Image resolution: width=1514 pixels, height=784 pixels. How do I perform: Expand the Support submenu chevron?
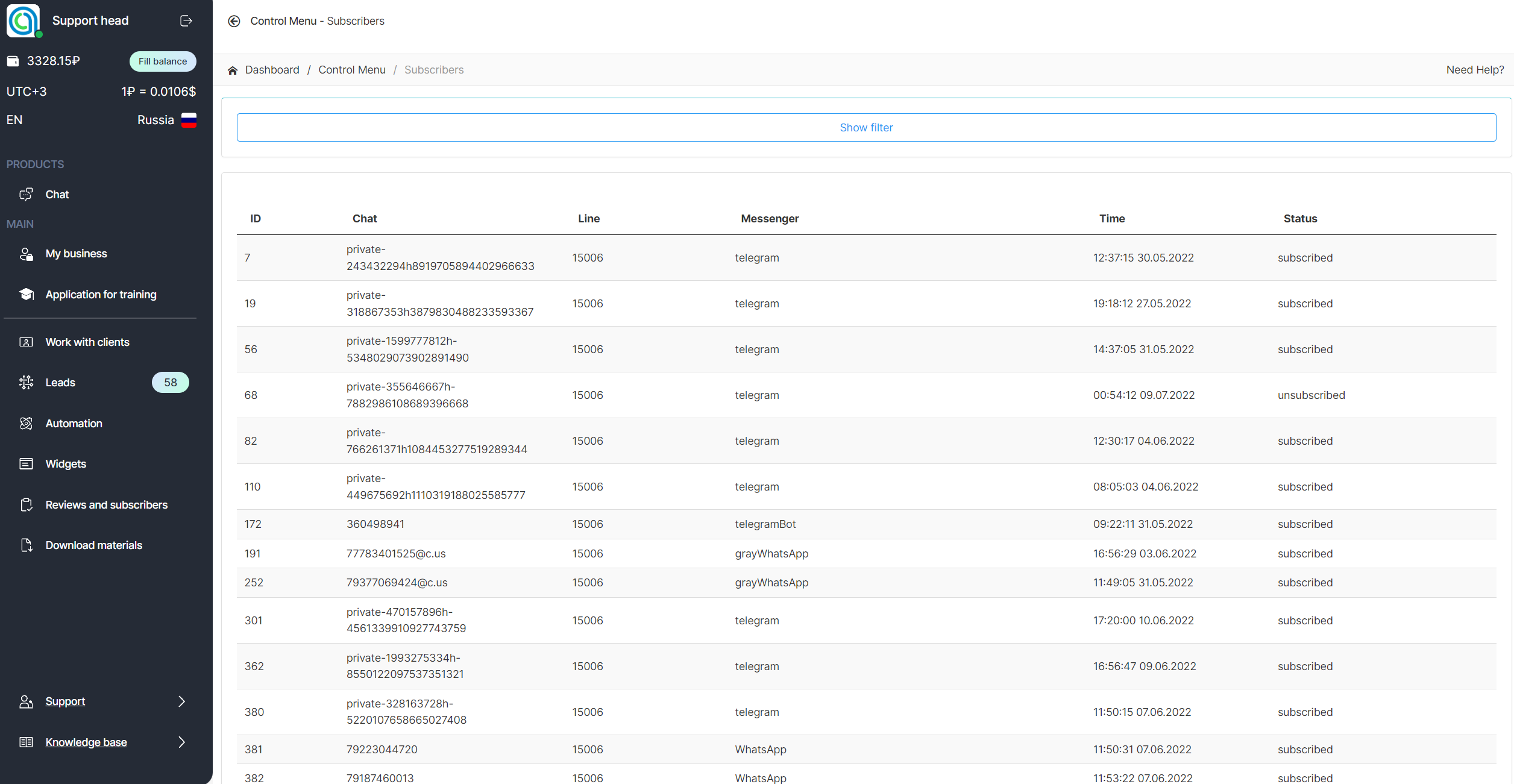[181, 701]
